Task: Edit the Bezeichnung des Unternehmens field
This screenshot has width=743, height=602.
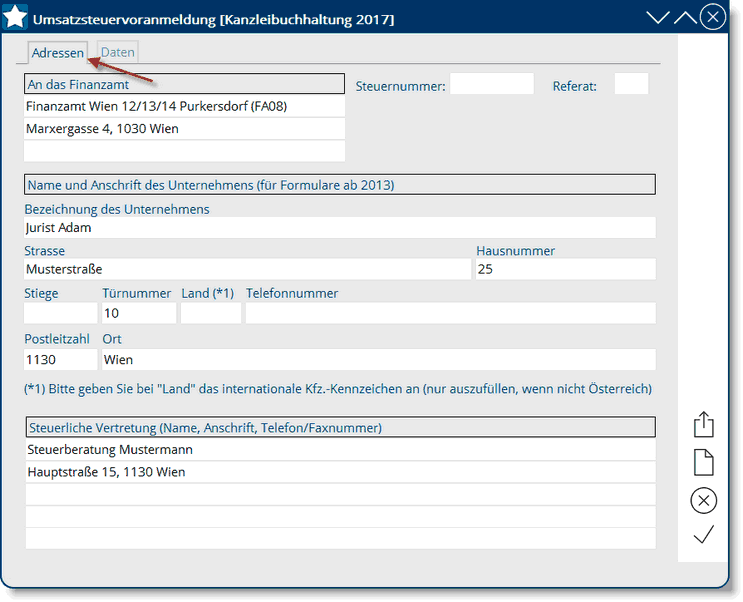Action: tap(340, 228)
